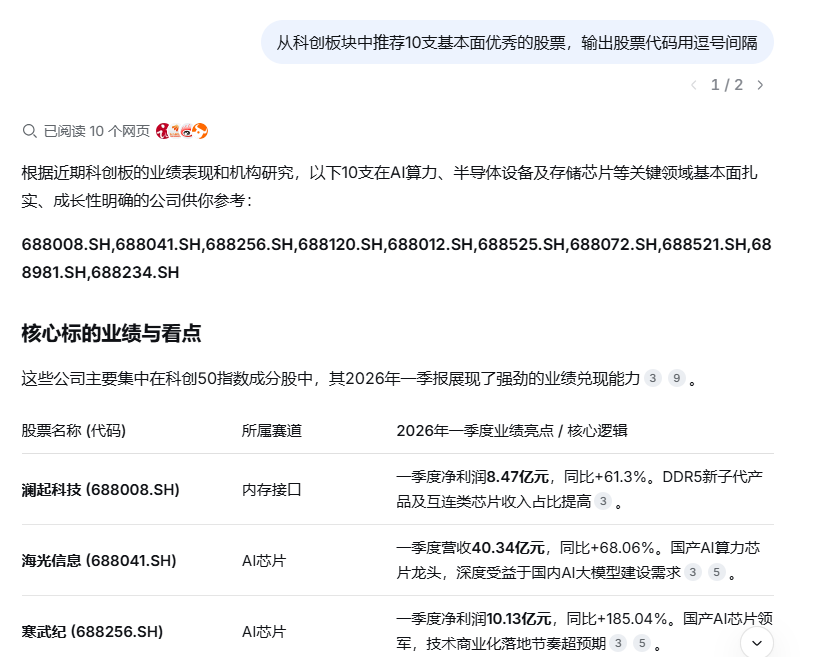Image resolution: width=828 pixels, height=657 pixels.
Task: Open citation 3 after 业绩兑现能力
Action: (x=653, y=378)
